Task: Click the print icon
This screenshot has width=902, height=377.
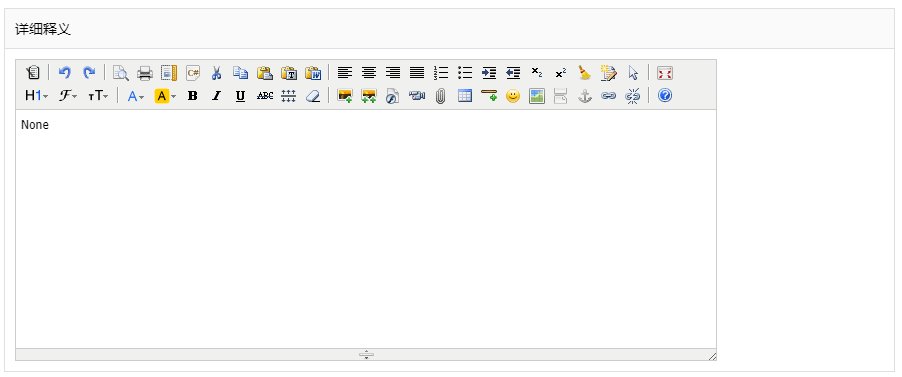Action: point(145,73)
